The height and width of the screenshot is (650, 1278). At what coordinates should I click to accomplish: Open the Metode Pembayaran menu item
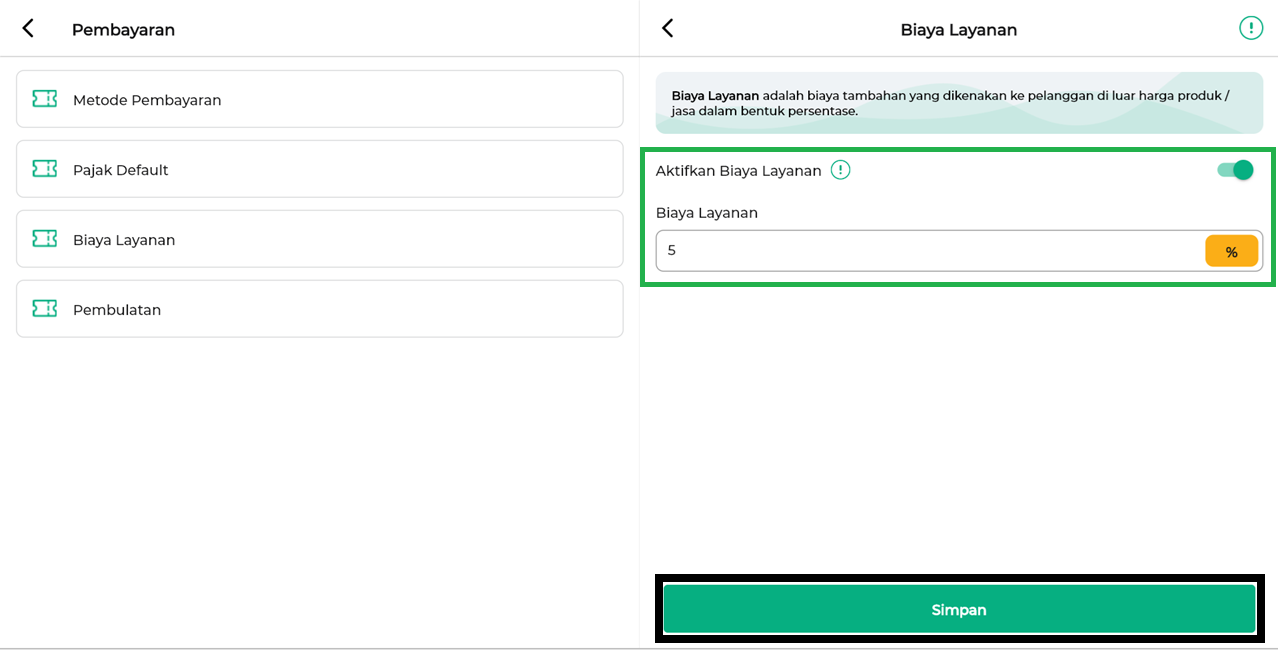tap(320, 99)
